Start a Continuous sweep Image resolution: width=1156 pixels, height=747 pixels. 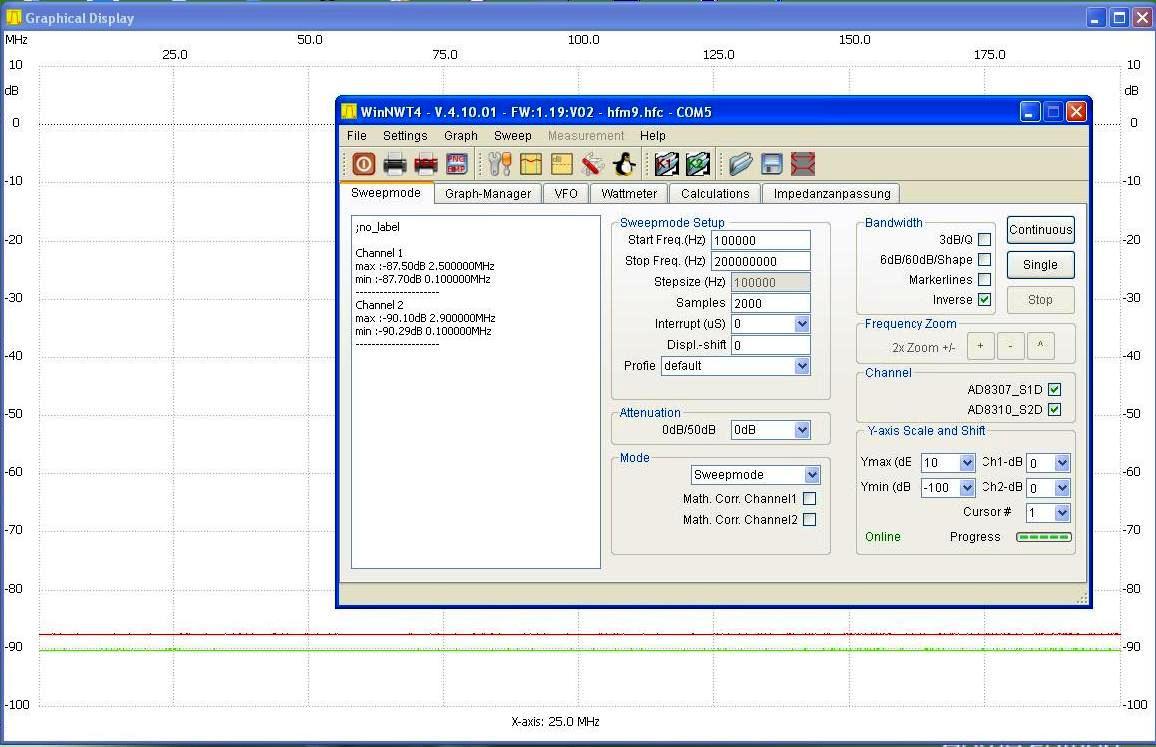coord(1040,230)
